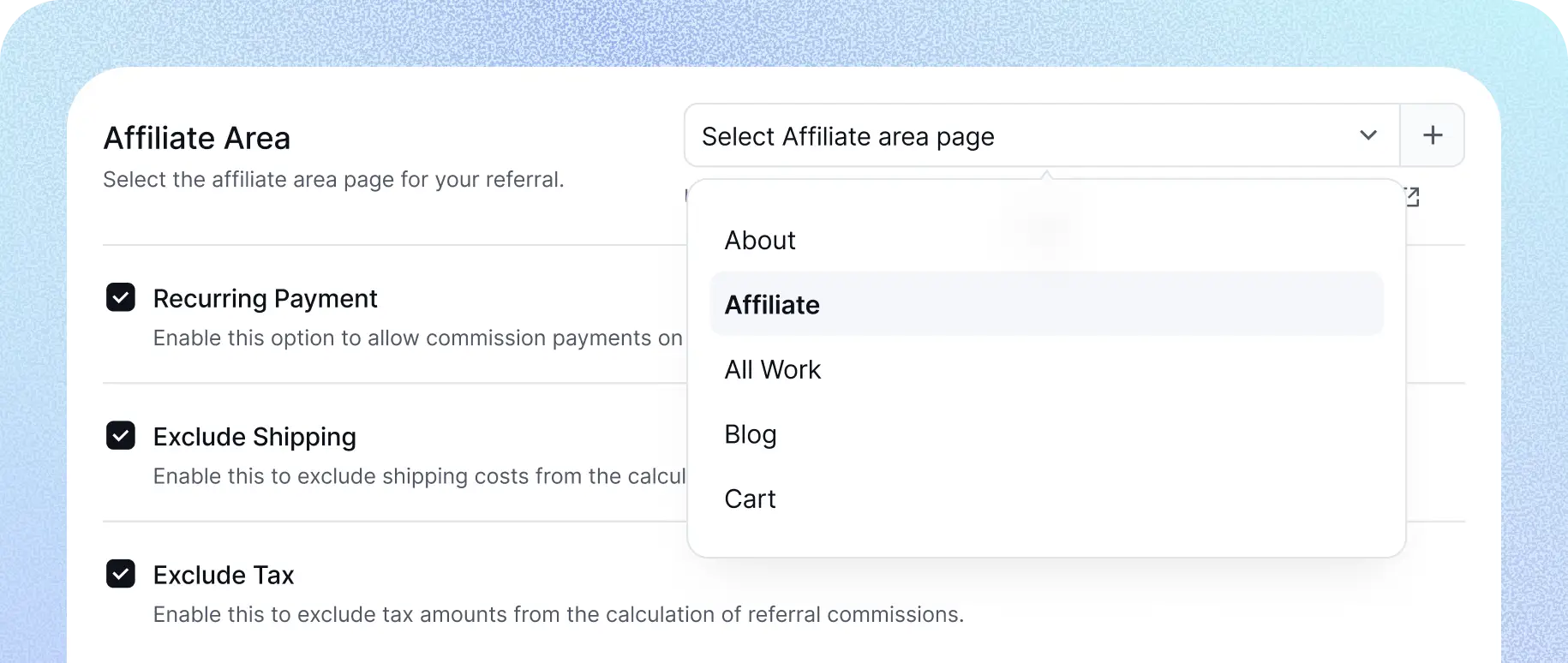Click the affiliate area page description text

pyautogui.click(x=333, y=180)
